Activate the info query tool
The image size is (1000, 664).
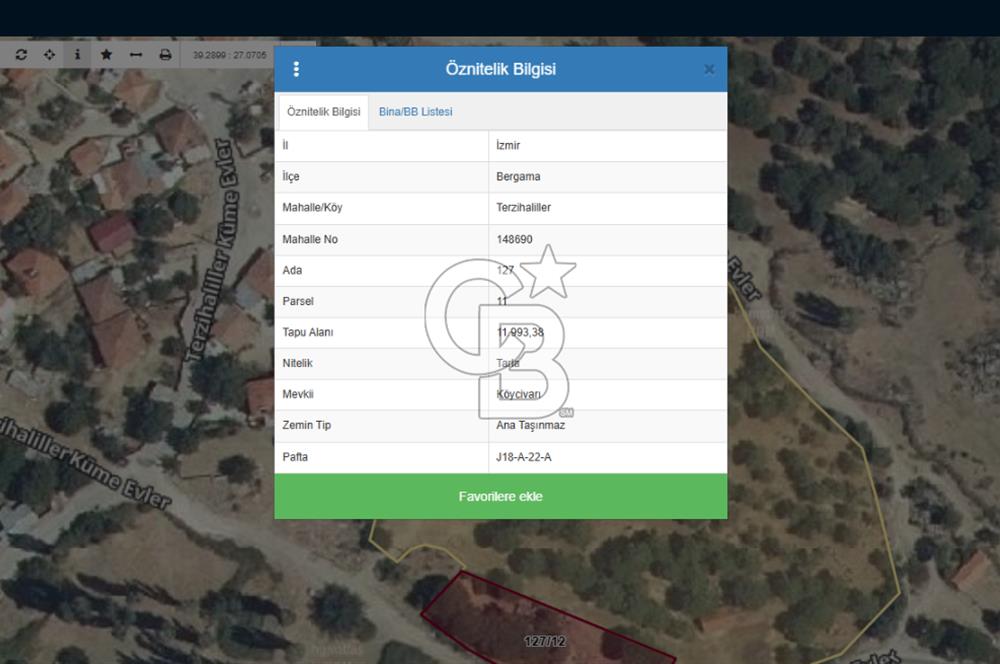point(77,55)
